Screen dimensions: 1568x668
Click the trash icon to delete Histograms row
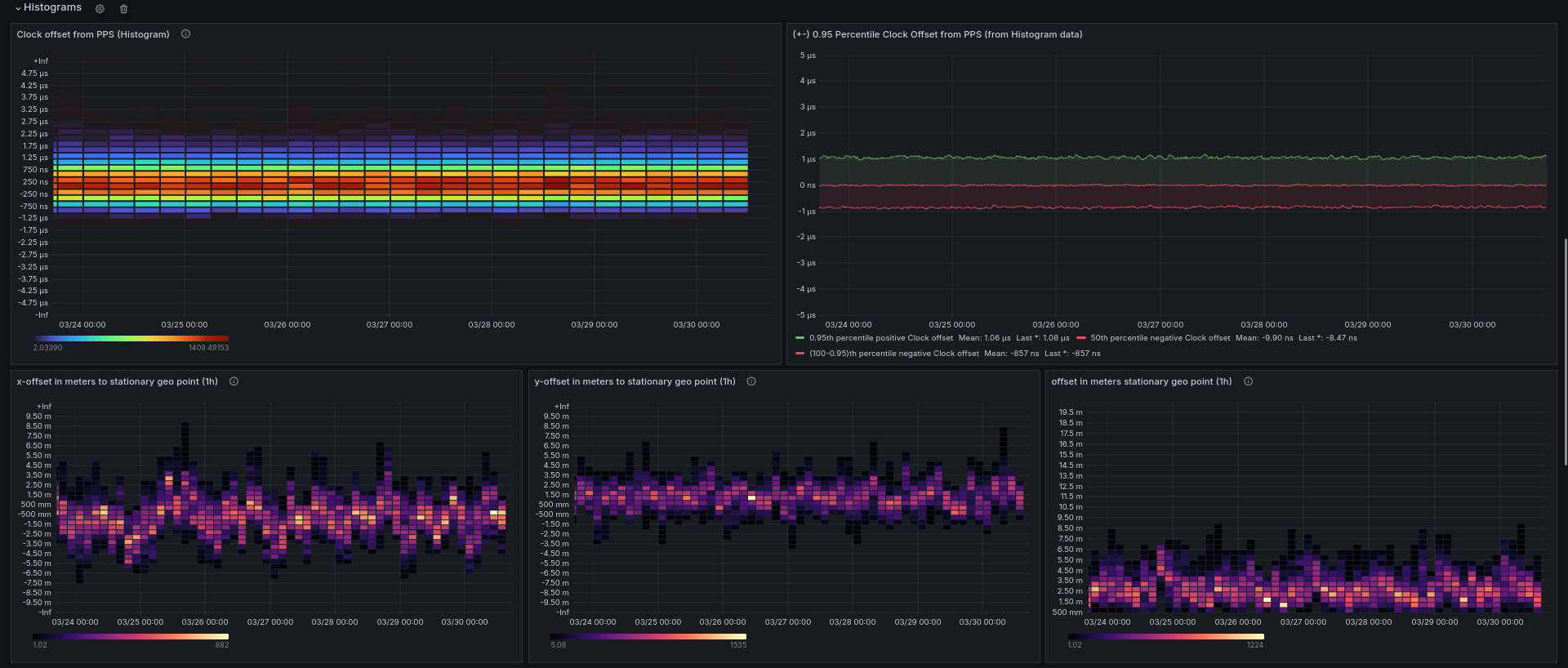pyautogui.click(x=123, y=9)
